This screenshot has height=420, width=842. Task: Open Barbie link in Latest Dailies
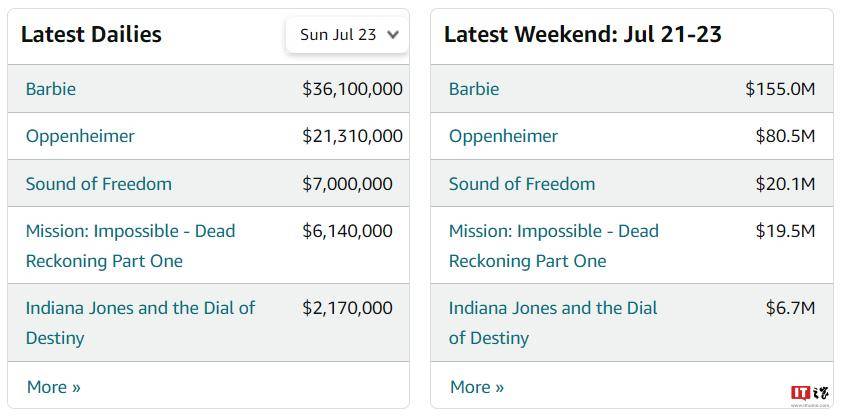pos(50,89)
